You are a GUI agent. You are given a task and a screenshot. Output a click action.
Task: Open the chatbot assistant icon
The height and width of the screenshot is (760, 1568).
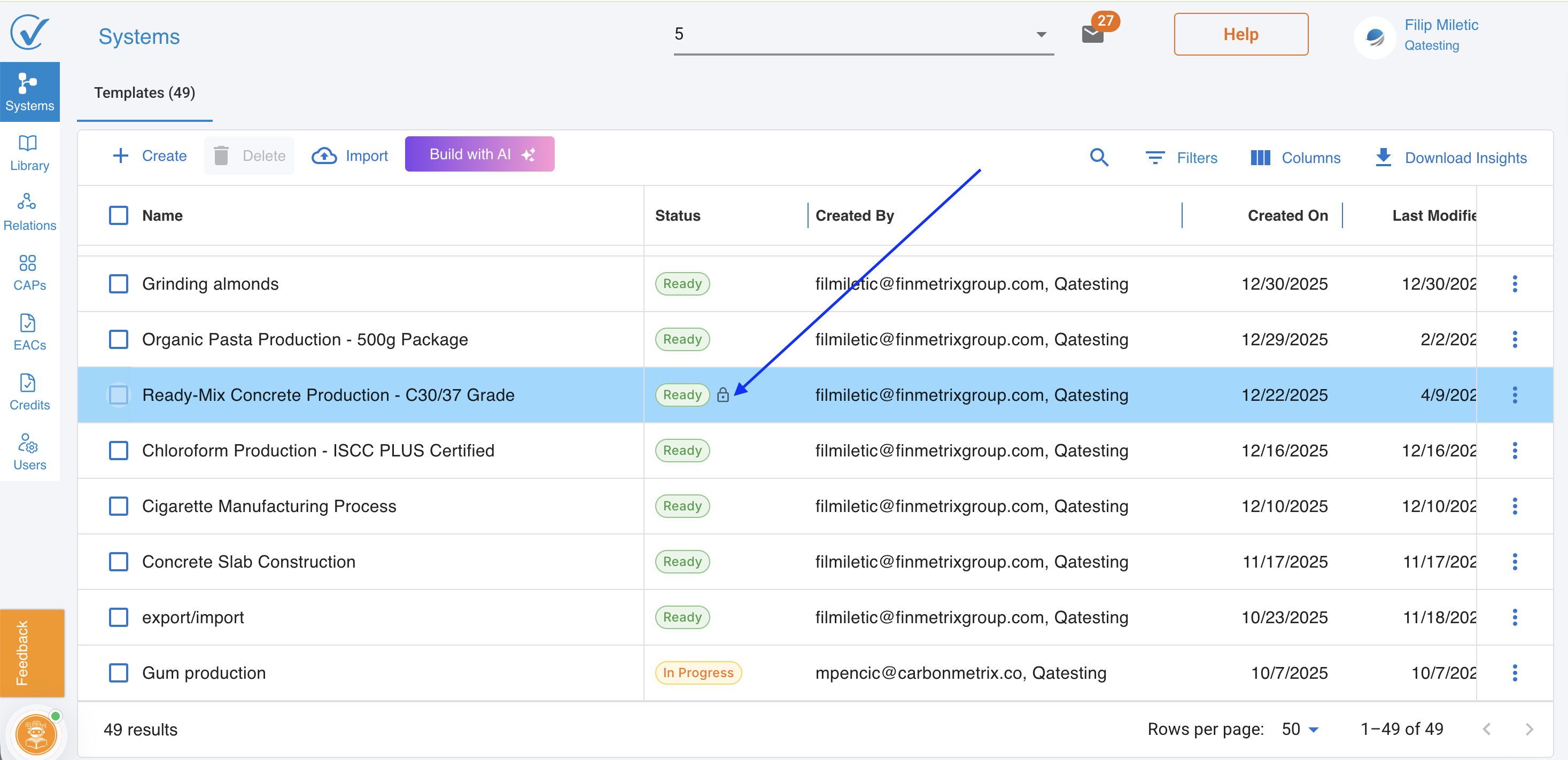(36, 734)
